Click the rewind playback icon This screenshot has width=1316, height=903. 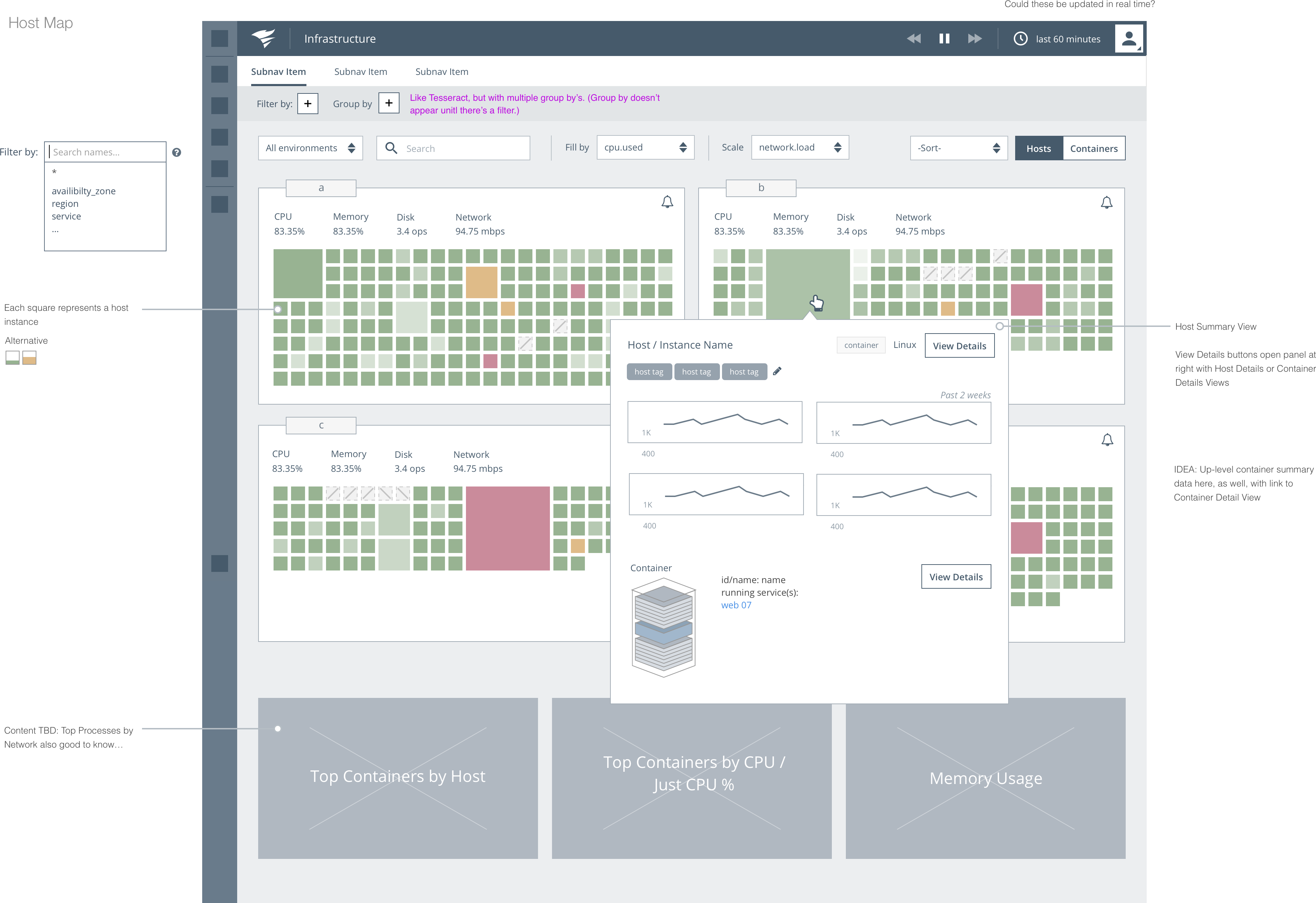pos(913,38)
